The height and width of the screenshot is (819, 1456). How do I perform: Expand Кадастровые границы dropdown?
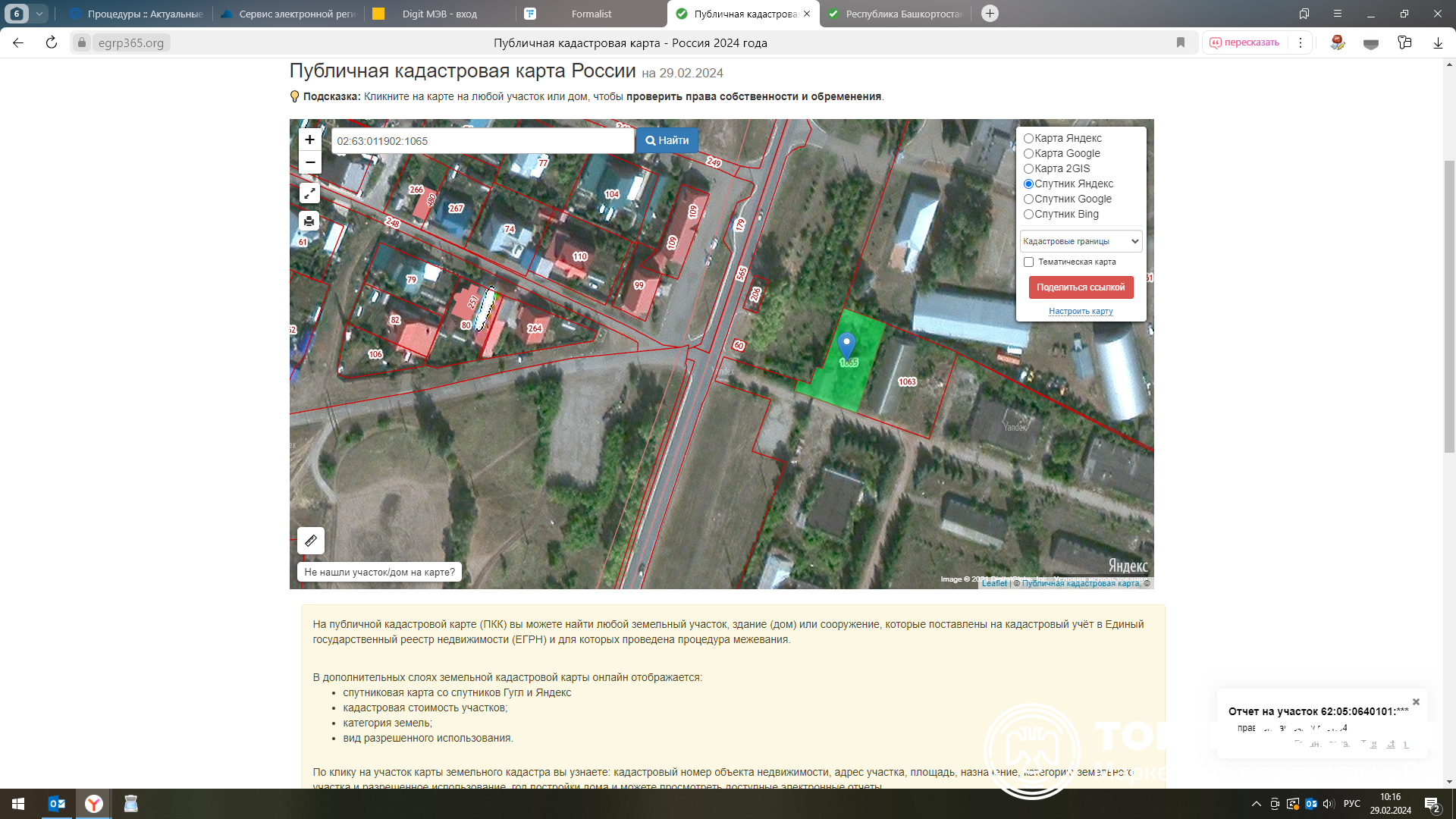[1081, 241]
